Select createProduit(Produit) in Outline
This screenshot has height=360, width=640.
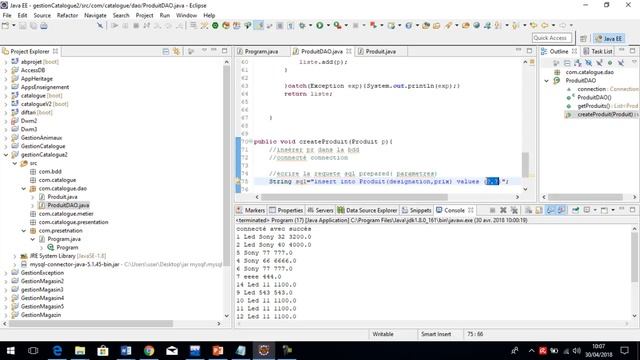pos(605,115)
